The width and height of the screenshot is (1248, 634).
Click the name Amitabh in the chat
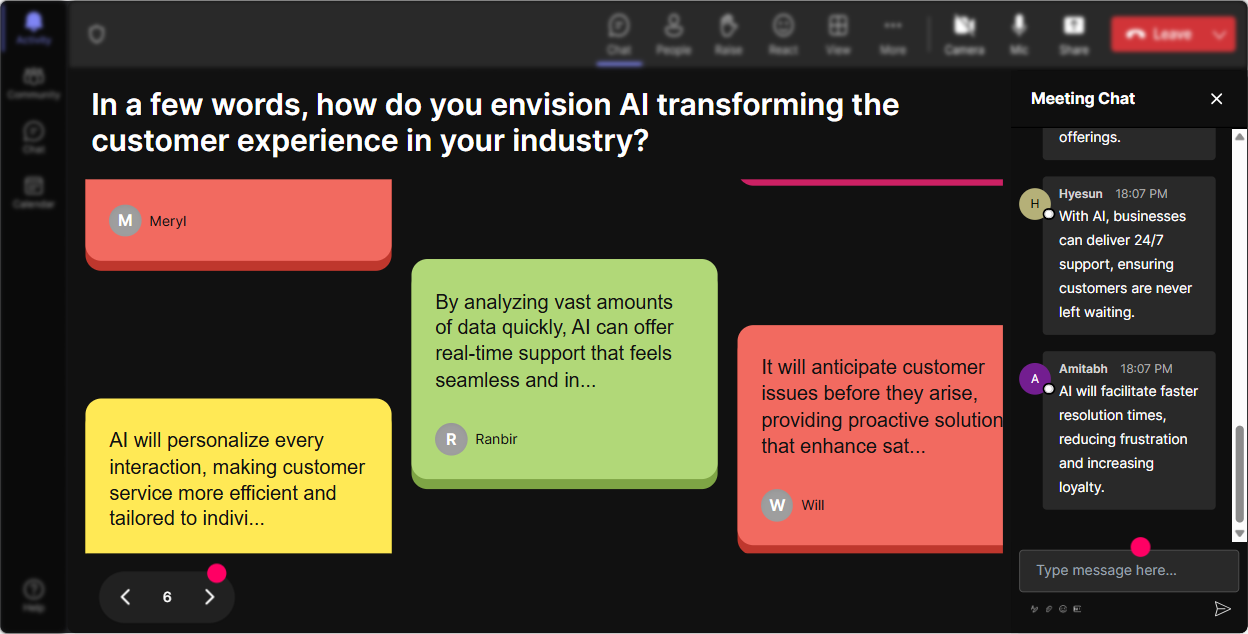tap(1083, 369)
